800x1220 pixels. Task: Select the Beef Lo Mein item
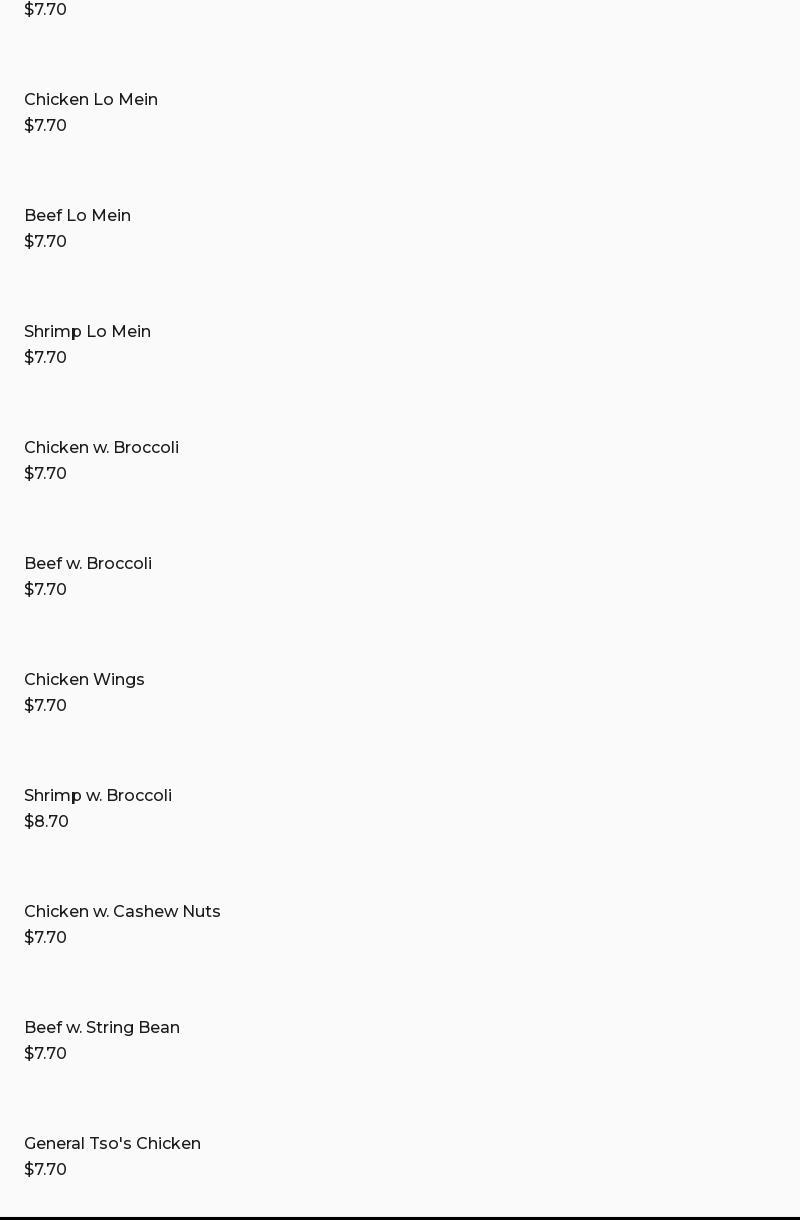pyautogui.click(x=77, y=215)
